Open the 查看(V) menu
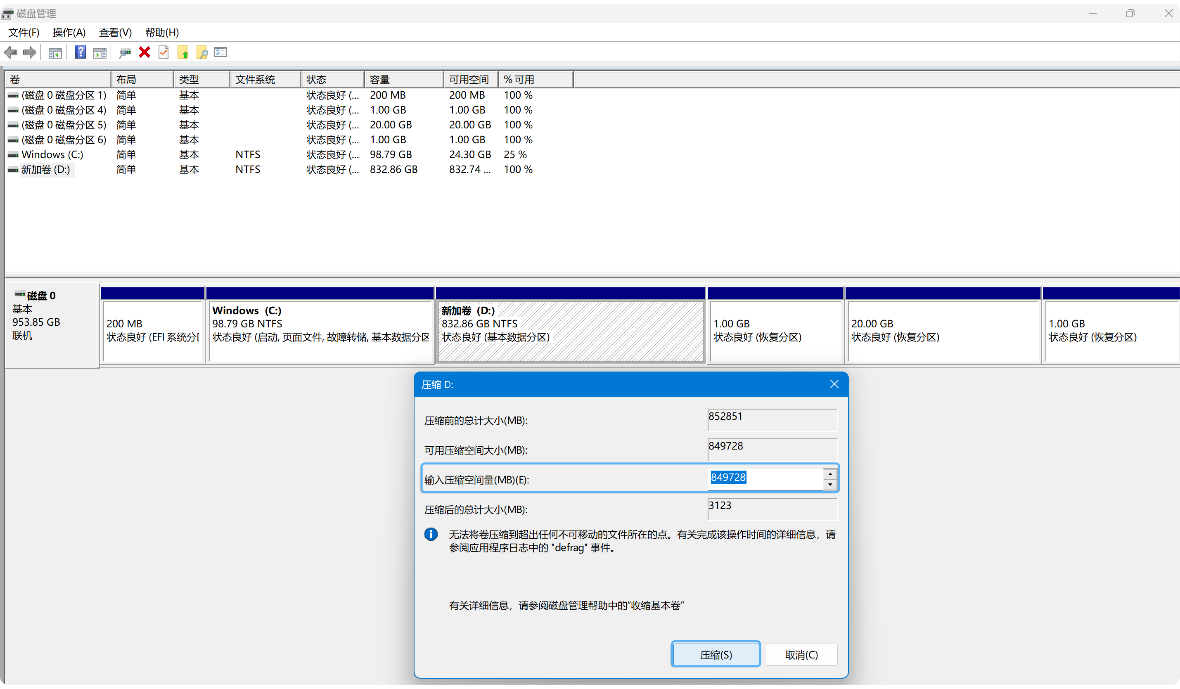Viewport: 1180px width, 689px height. coord(115,33)
